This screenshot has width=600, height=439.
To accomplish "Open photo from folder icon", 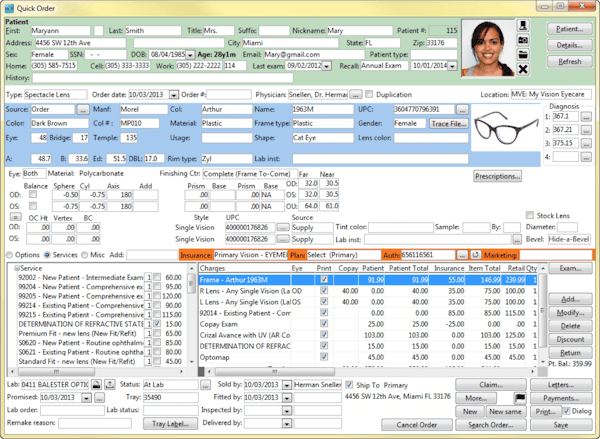I will (524, 53).
